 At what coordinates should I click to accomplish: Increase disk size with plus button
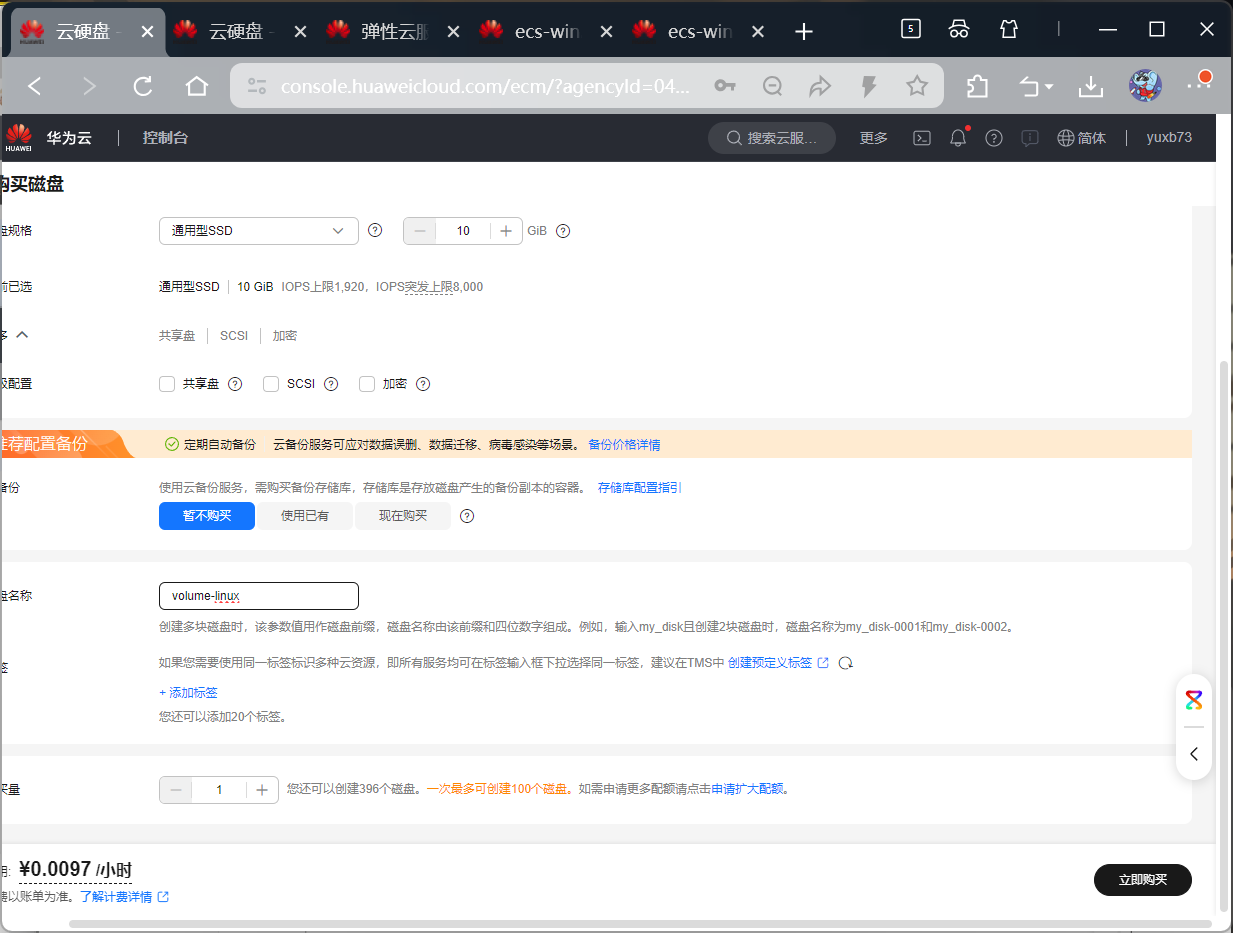pos(506,231)
